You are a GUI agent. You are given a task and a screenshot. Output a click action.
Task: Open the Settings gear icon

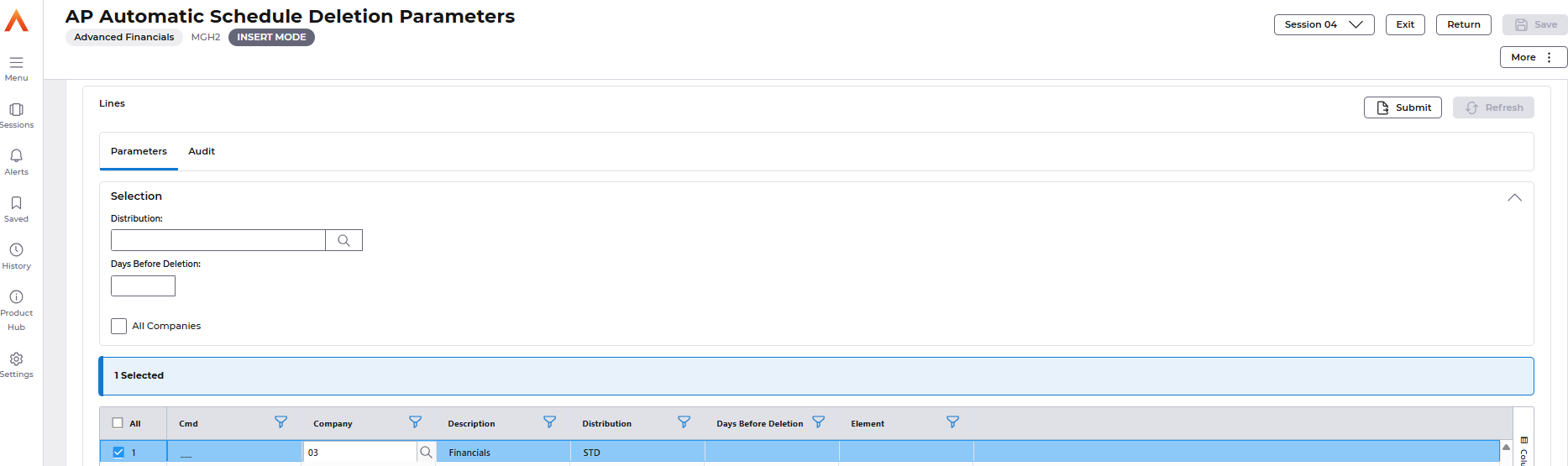pos(16,359)
